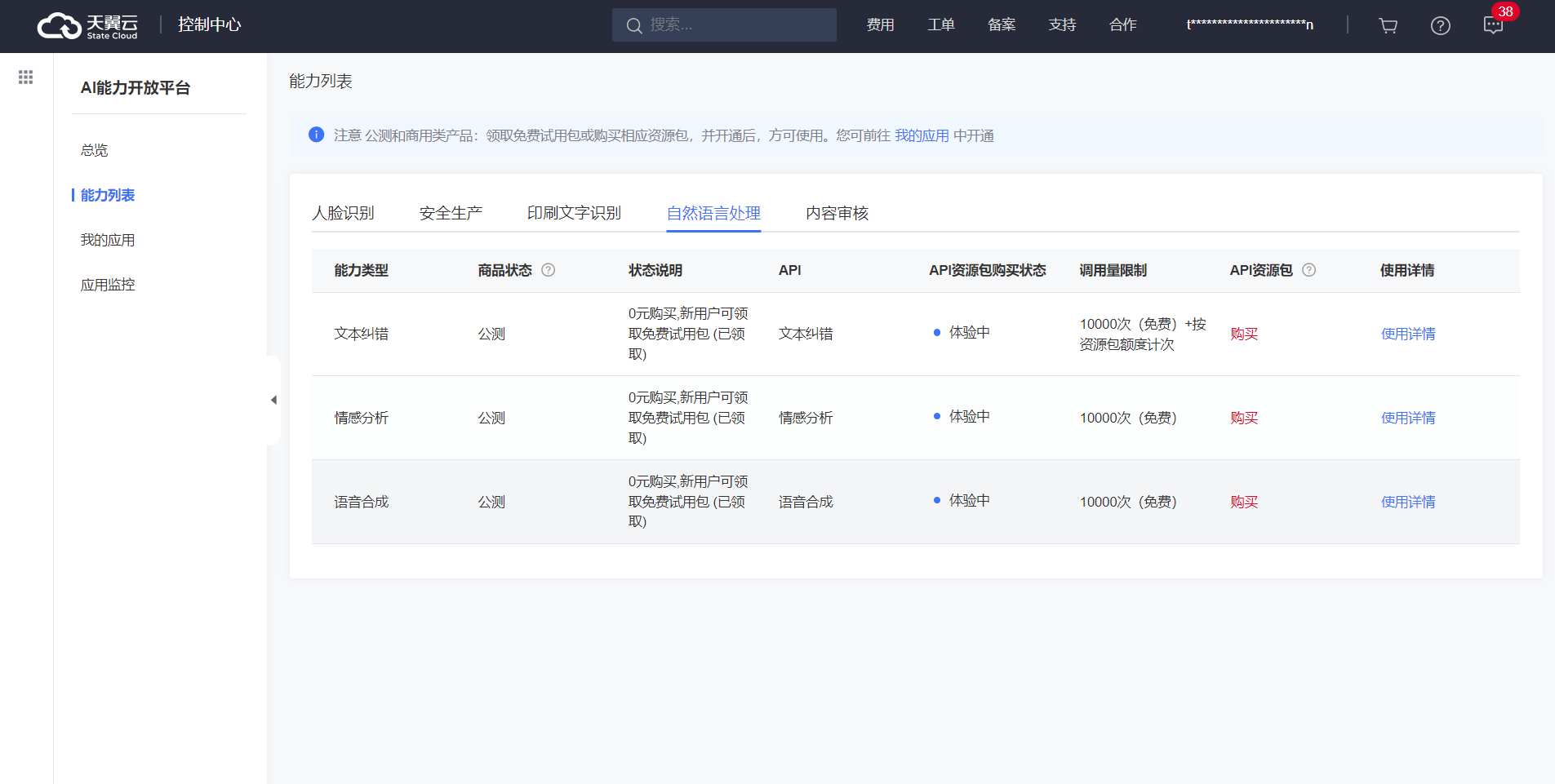Open 应用监控 in sidebar
The width and height of the screenshot is (1555, 784).
click(x=108, y=285)
